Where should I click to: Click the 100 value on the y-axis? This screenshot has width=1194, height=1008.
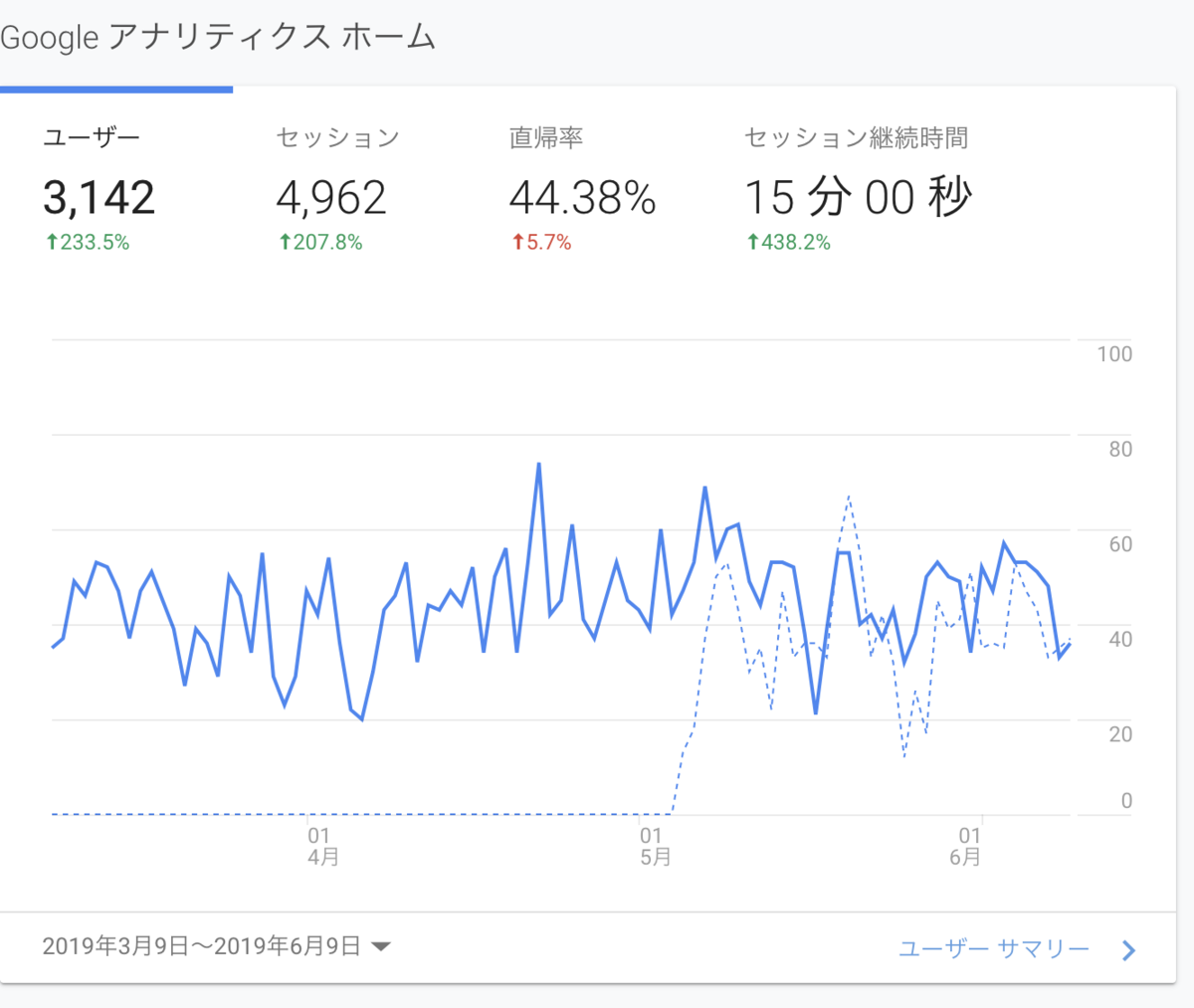(1114, 353)
